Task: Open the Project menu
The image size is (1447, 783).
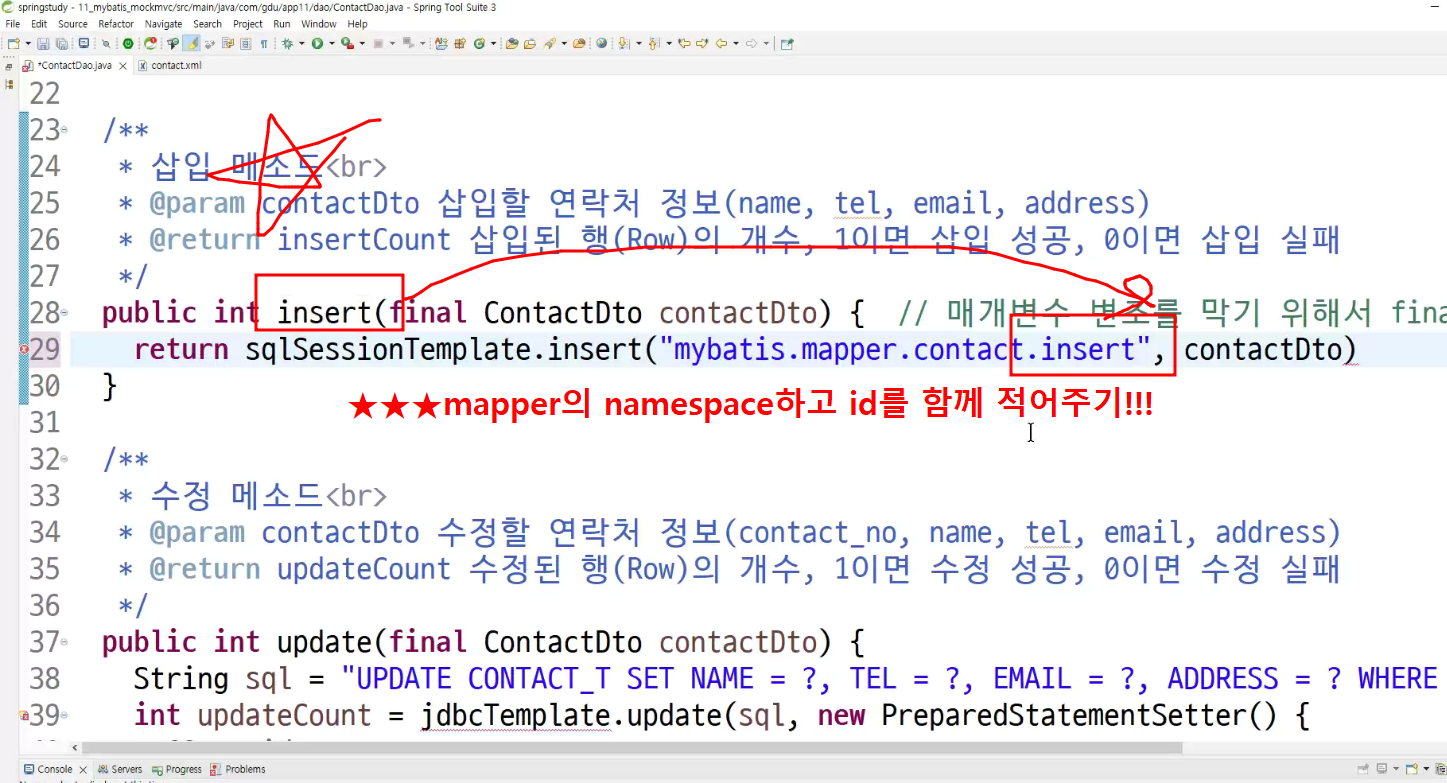Action: (248, 24)
